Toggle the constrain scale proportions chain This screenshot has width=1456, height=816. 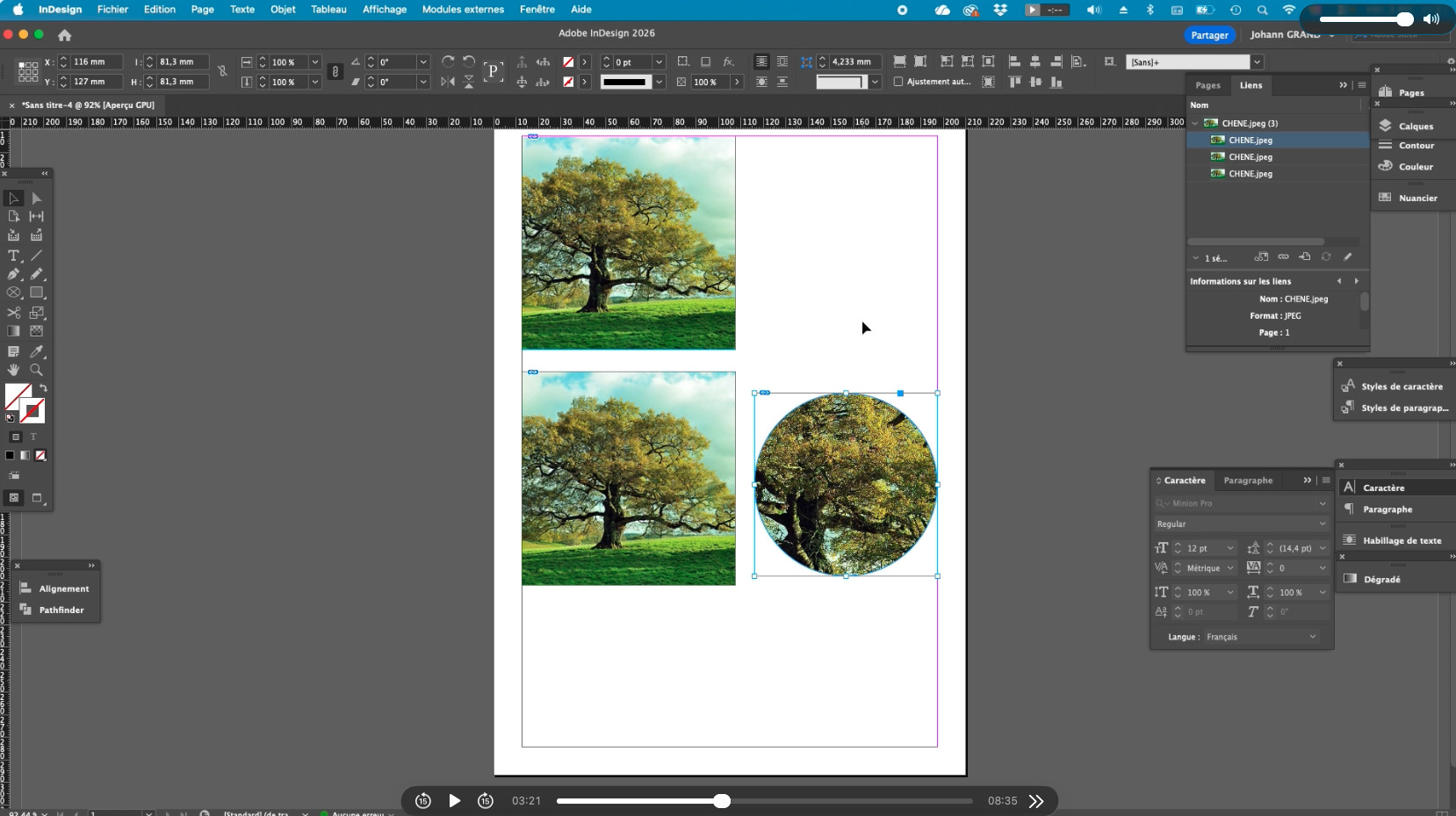point(335,72)
